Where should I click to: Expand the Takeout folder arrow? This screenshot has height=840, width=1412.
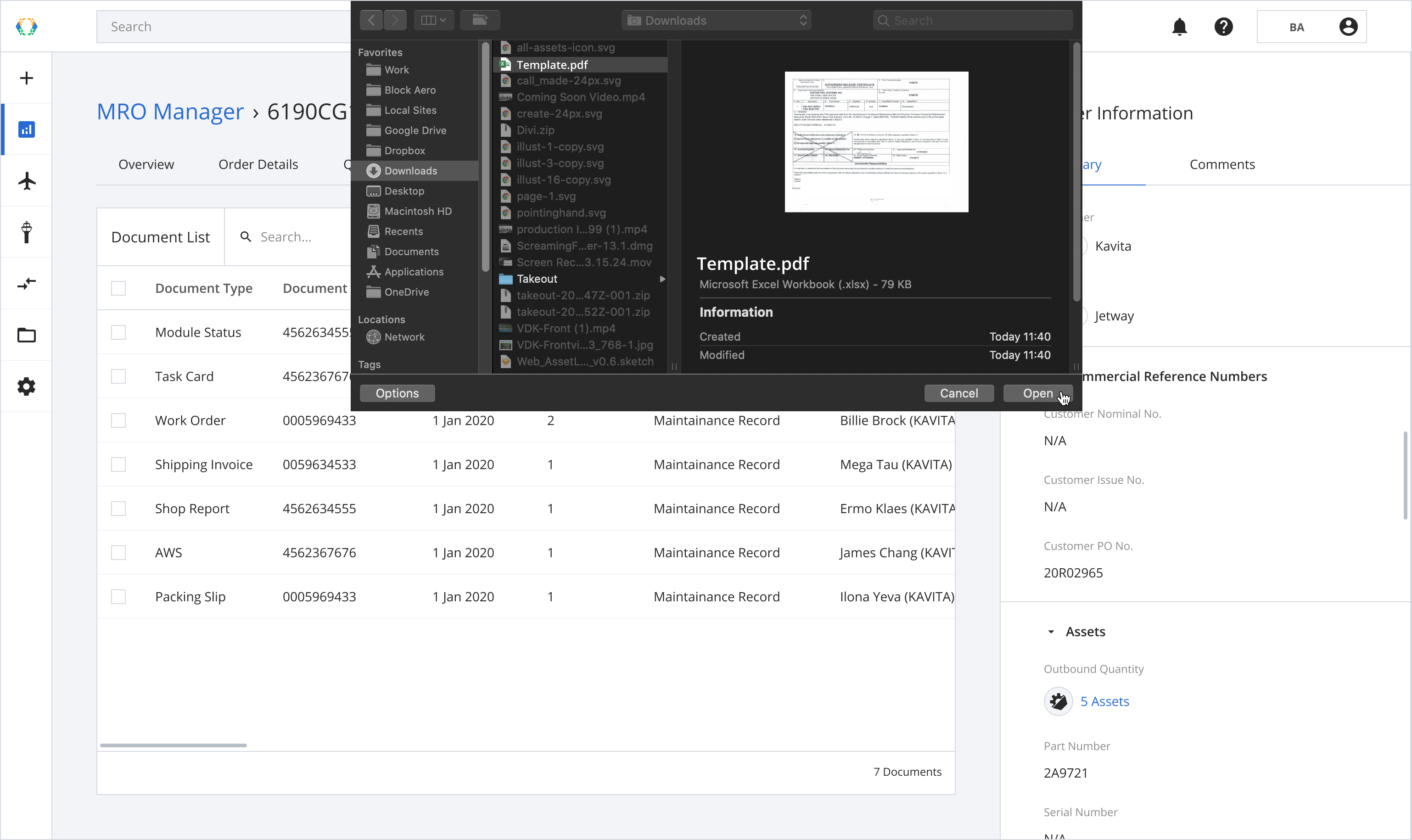coord(662,279)
